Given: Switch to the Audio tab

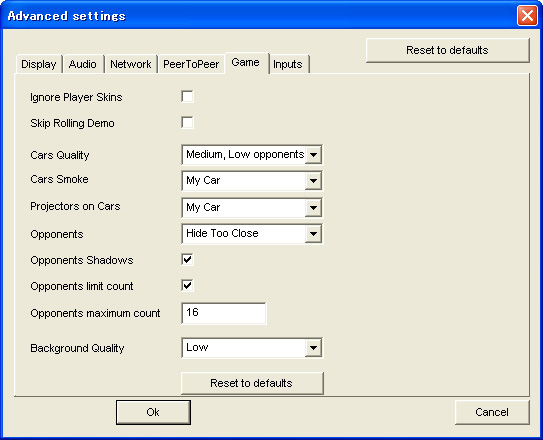Looking at the screenshot, I should [x=83, y=64].
